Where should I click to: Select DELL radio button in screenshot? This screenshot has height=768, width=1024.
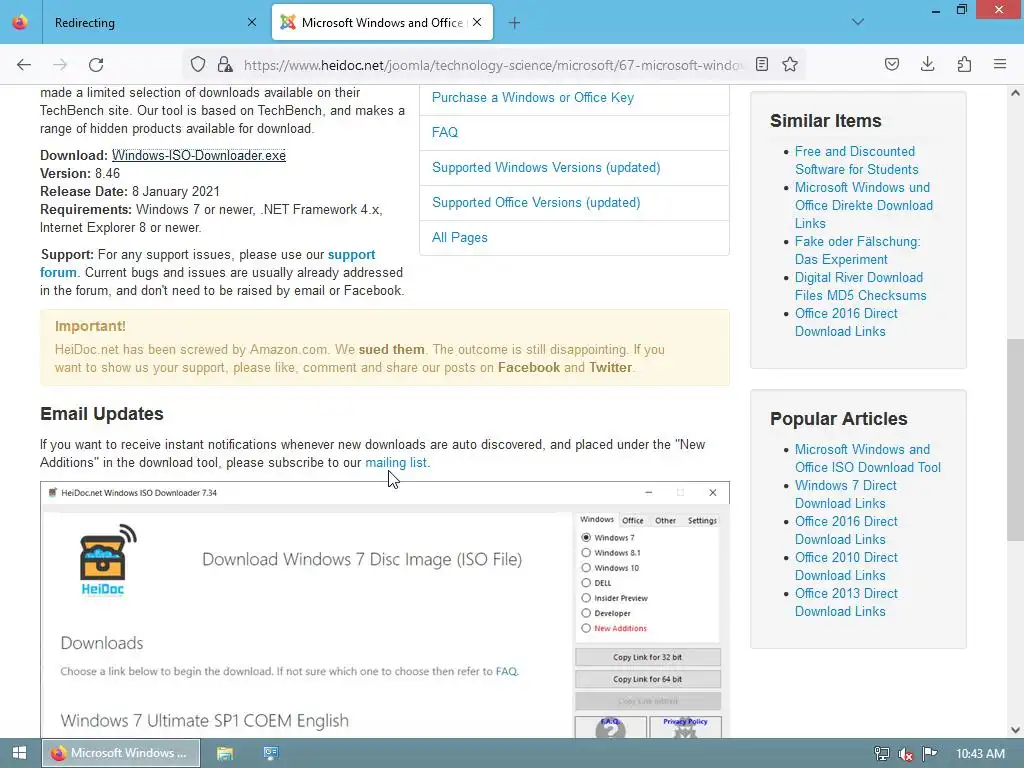(x=586, y=583)
